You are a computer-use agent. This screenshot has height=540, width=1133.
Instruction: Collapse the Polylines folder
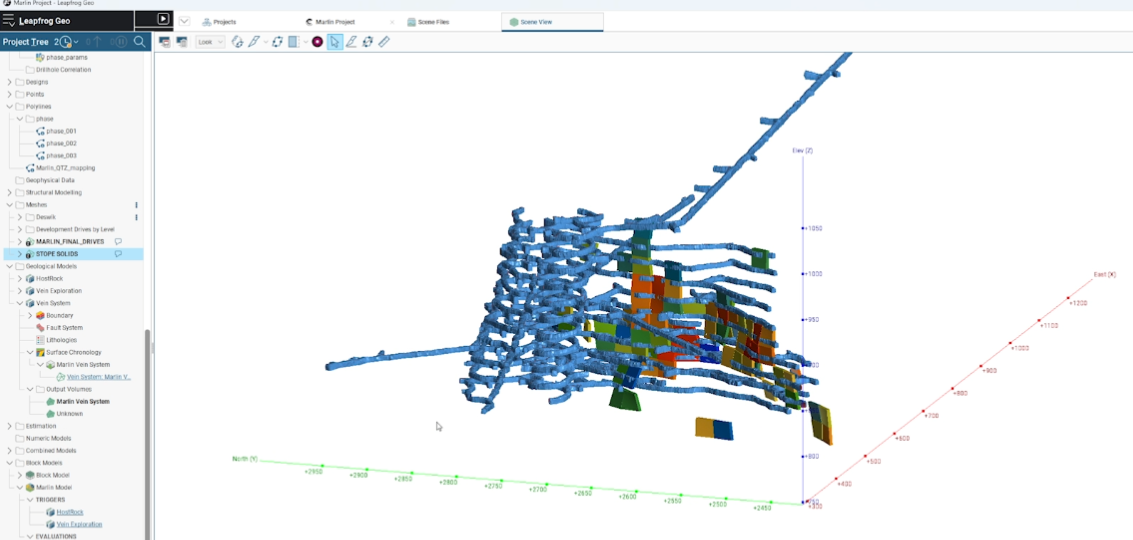(10, 106)
